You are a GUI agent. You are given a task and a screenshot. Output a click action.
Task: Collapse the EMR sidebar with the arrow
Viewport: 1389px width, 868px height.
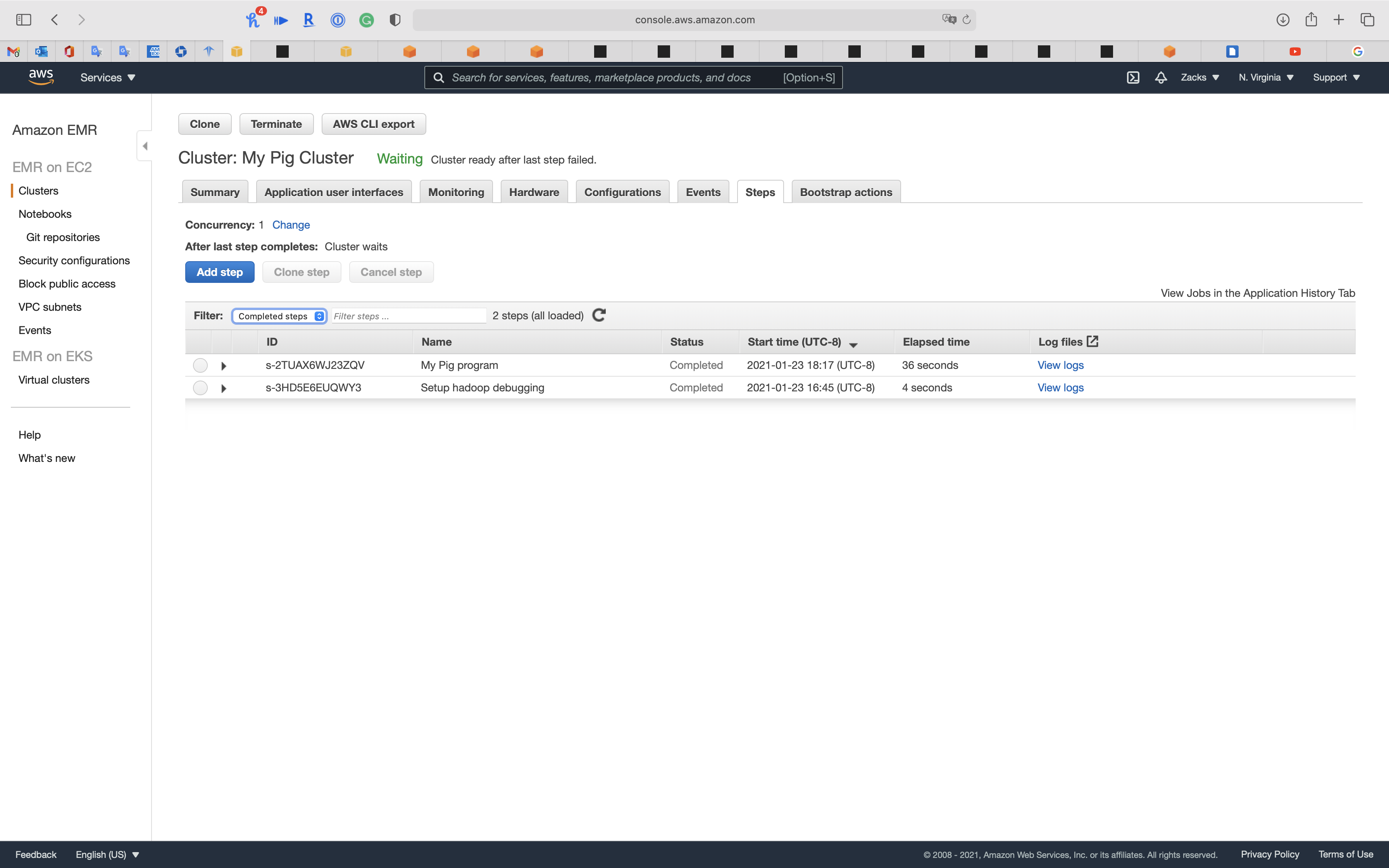(145, 146)
